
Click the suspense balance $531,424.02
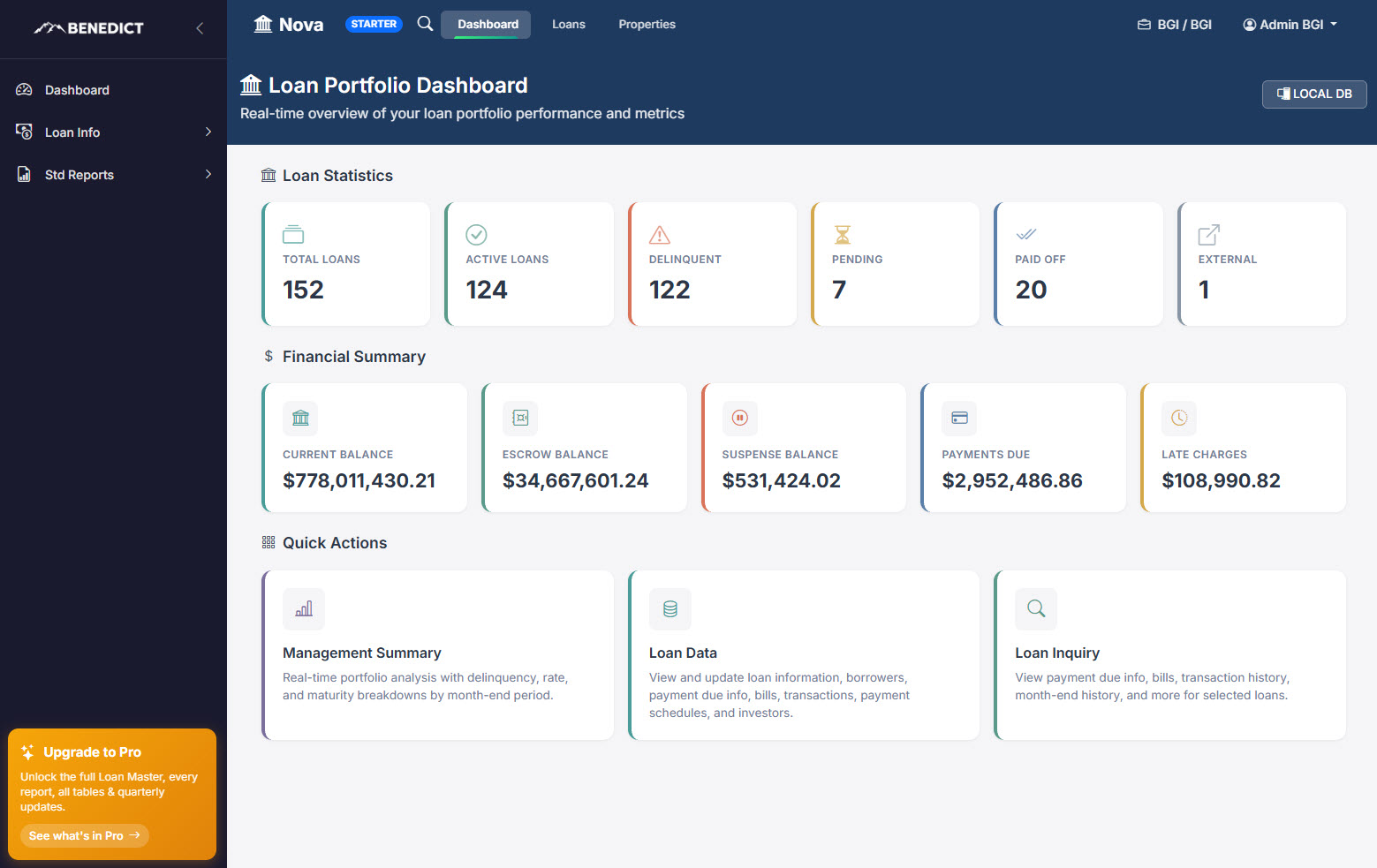(x=781, y=480)
